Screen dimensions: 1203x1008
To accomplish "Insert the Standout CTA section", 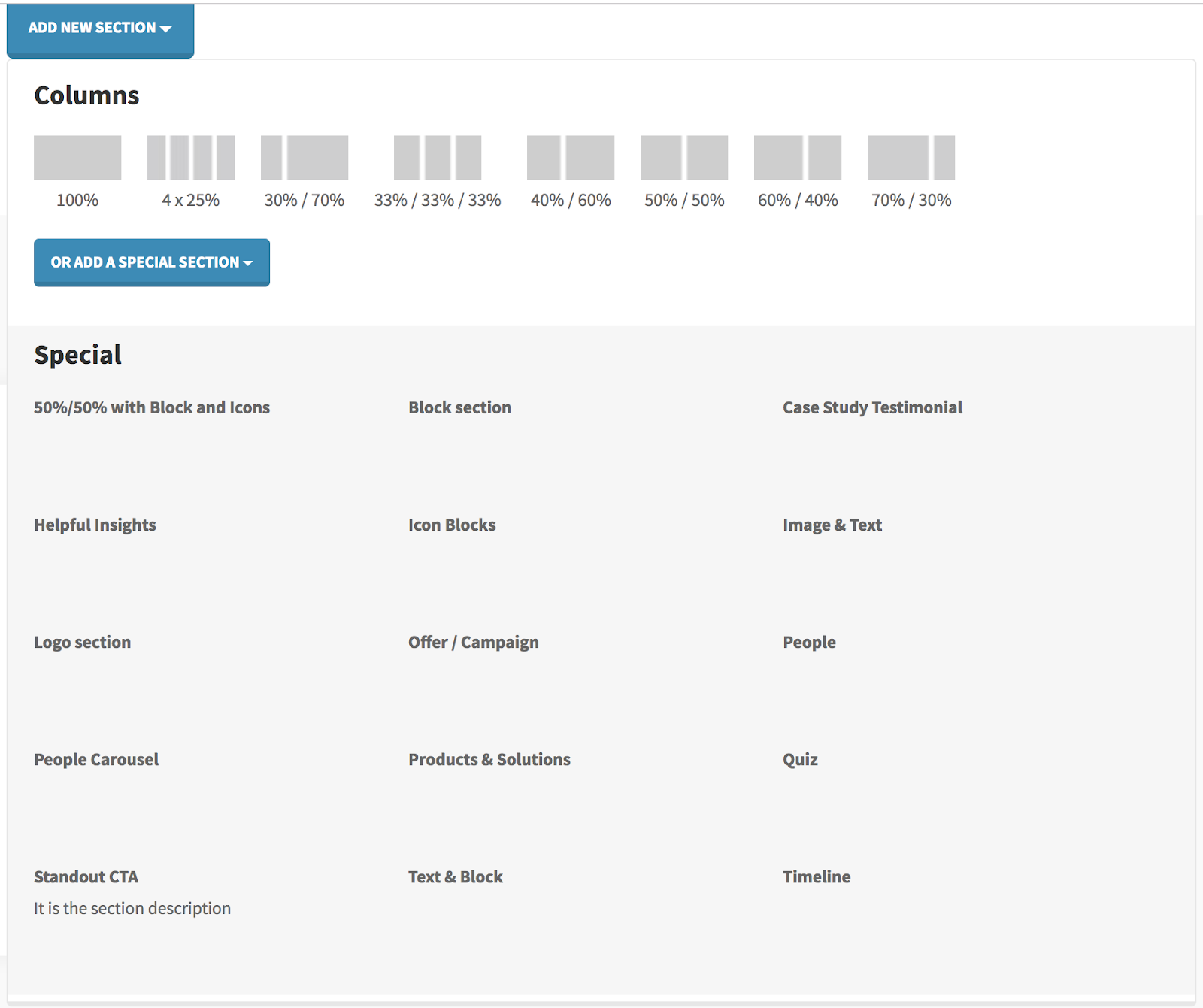I will click(x=86, y=876).
